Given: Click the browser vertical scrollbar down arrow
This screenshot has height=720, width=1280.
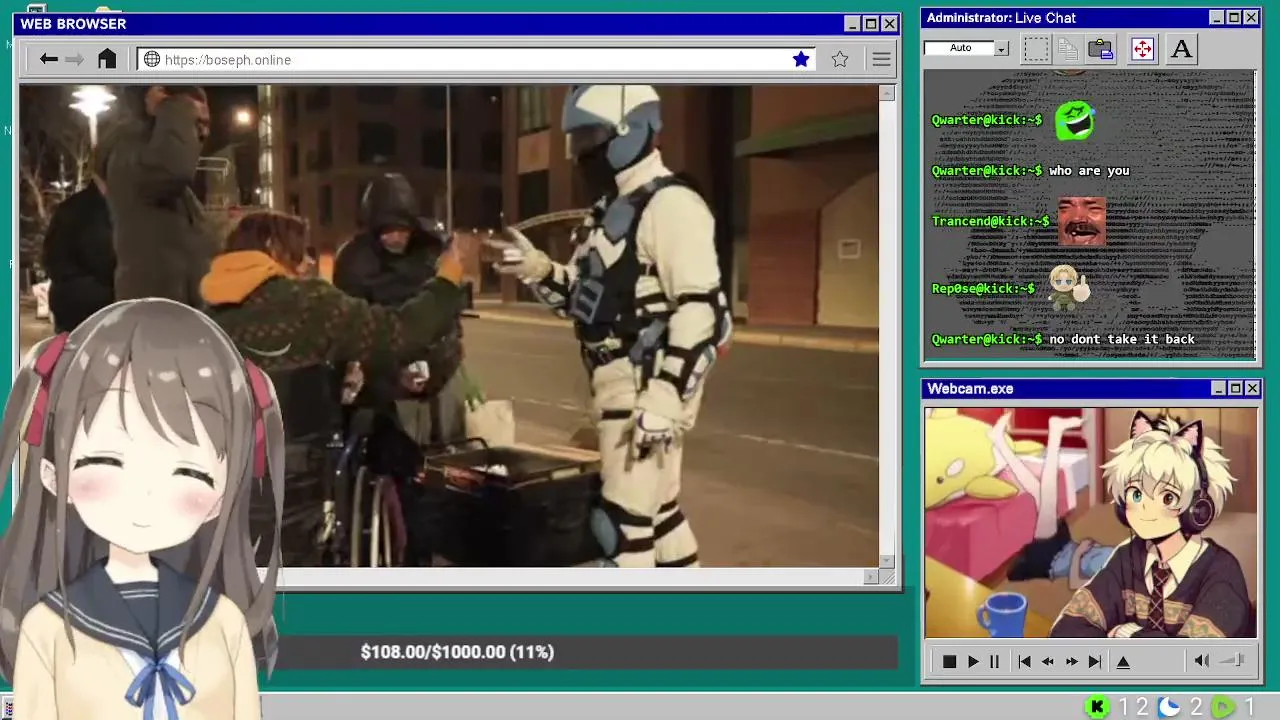Looking at the screenshot, I should point(887,561).
